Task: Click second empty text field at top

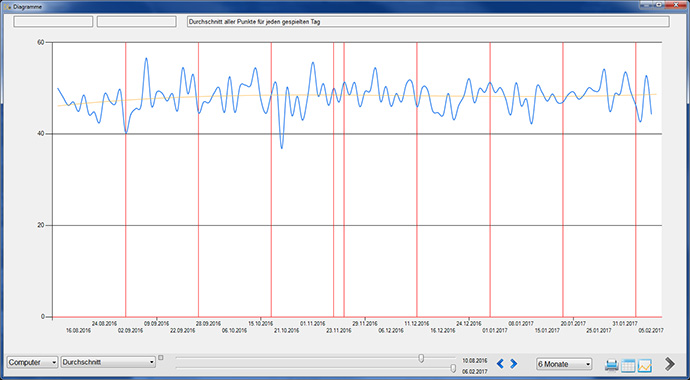Action: click(137, 22)
